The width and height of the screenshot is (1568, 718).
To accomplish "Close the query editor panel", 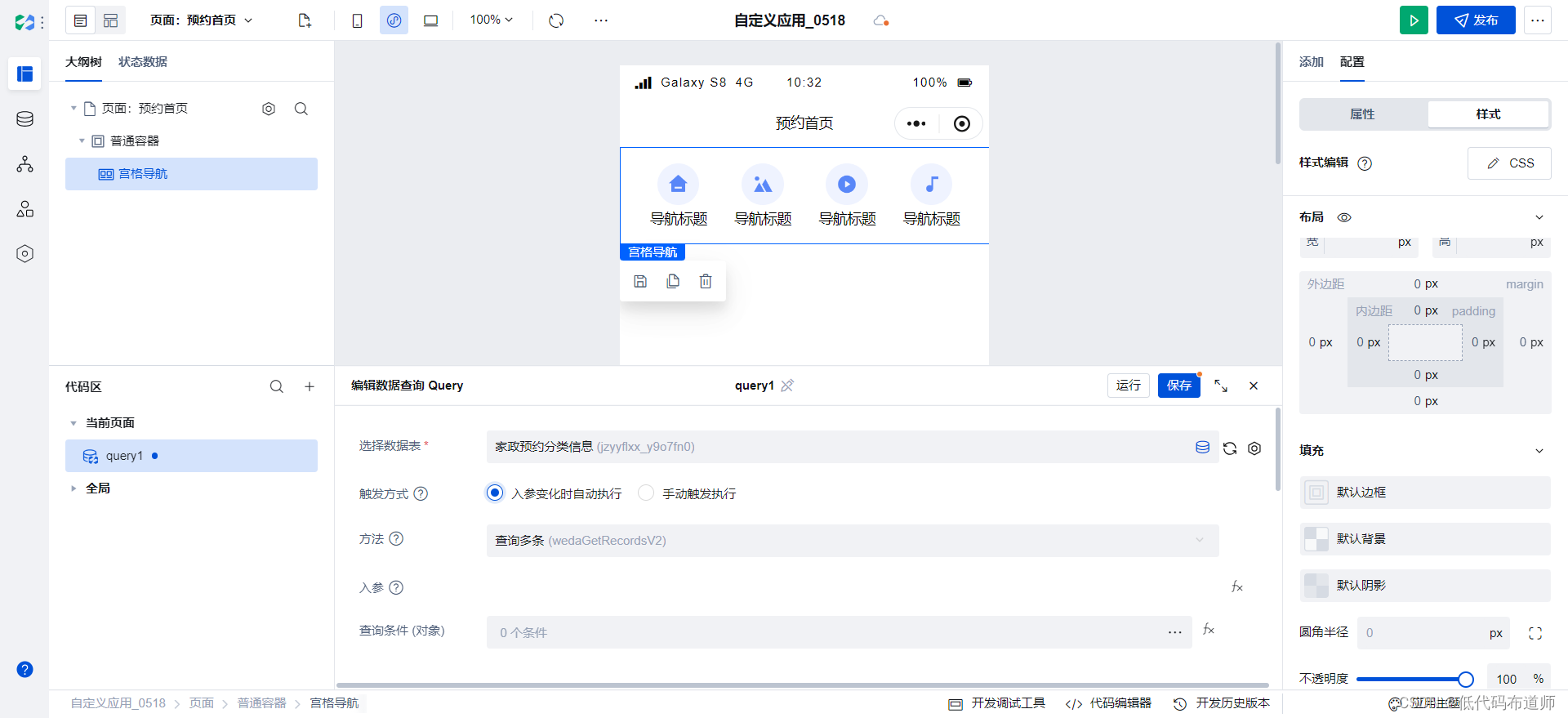I will 1254,386.
